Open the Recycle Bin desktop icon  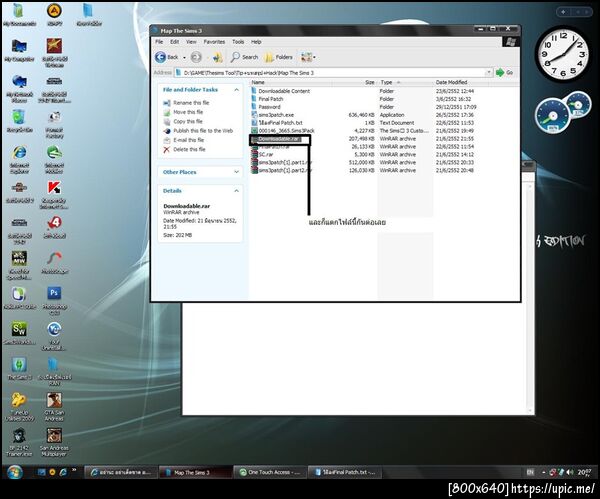[x=19, y=121]
